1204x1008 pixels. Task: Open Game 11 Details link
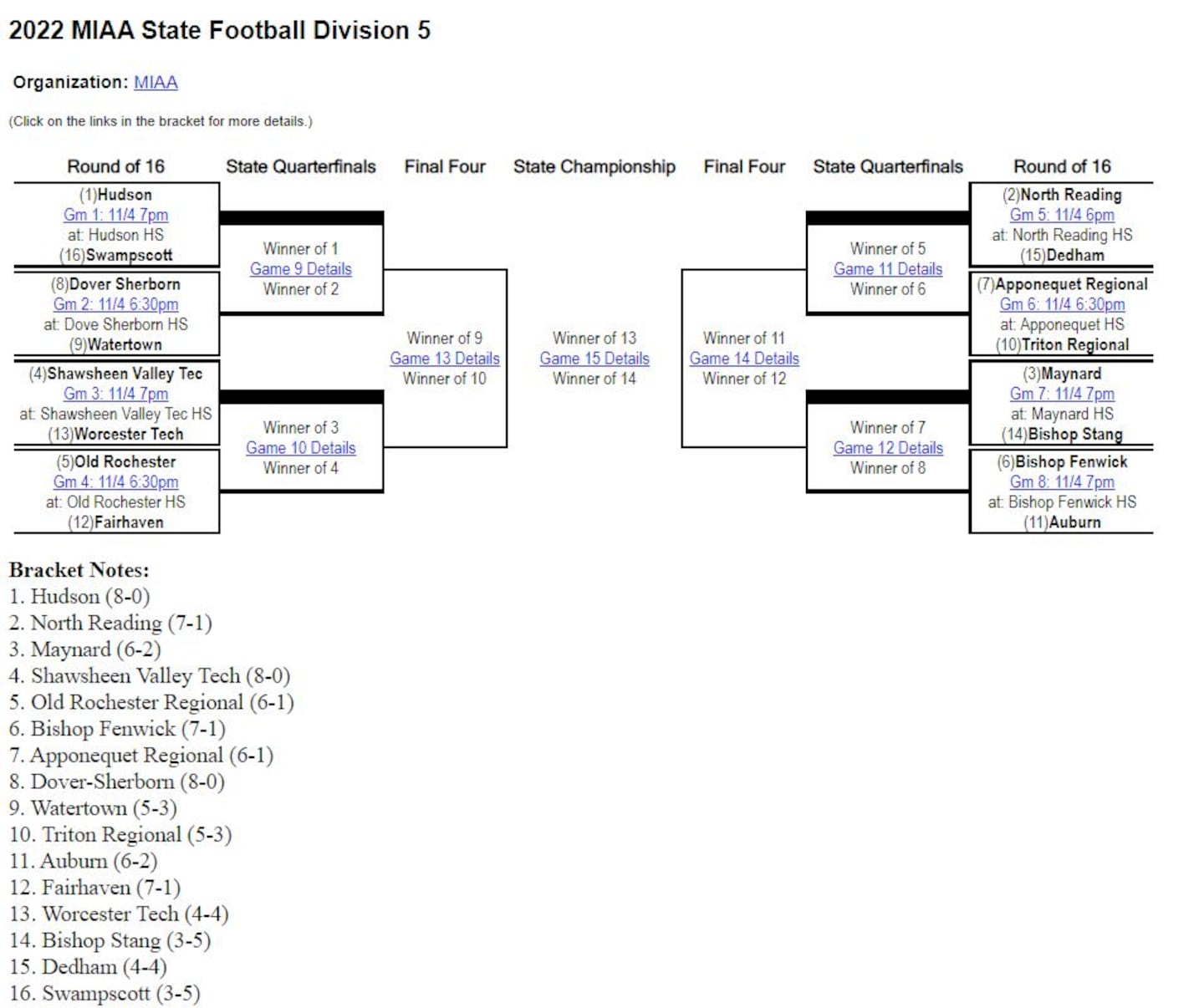click(x=888, y=269)
